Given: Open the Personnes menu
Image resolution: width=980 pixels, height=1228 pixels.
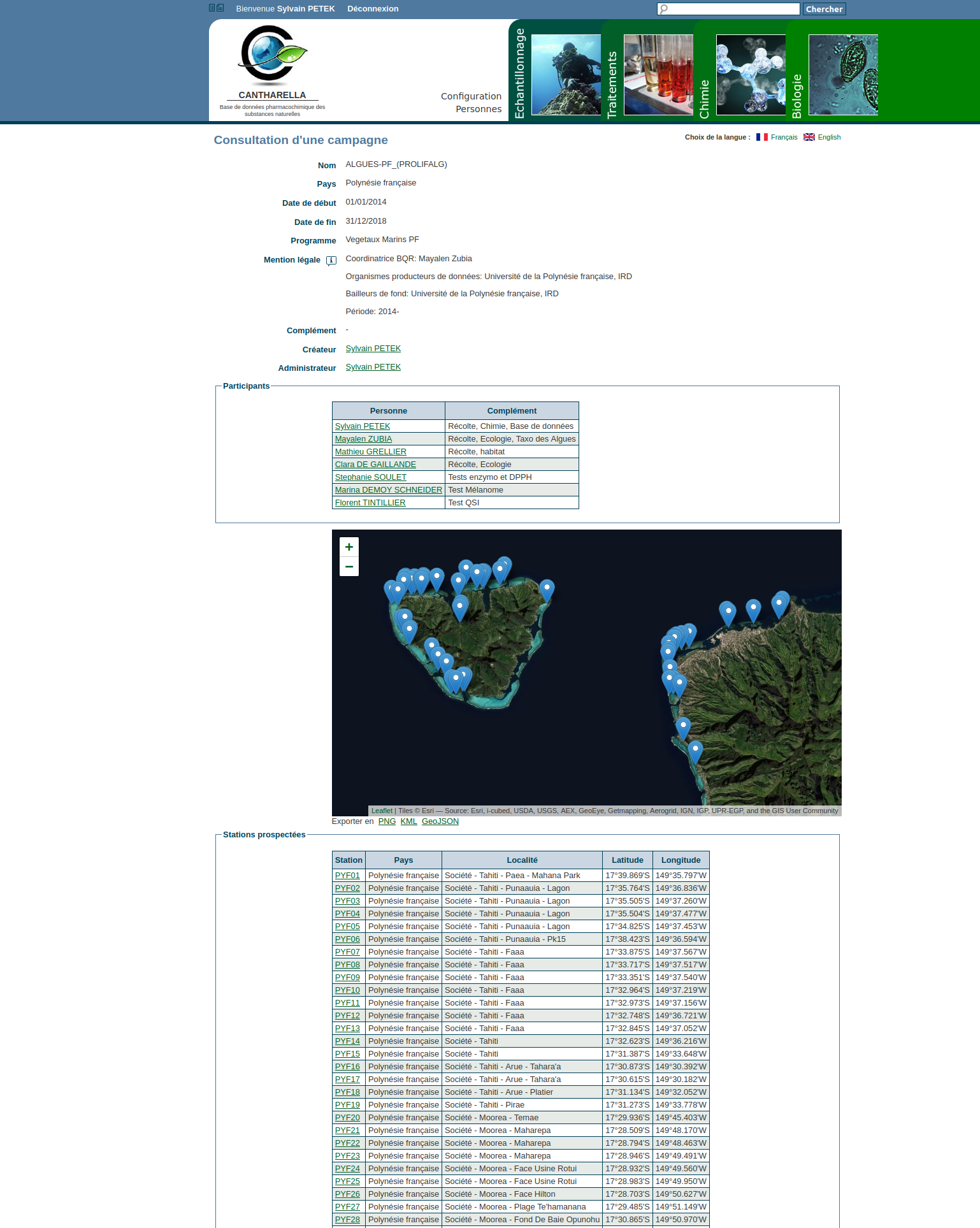Looking at the screenshot, I should point(479,109).
